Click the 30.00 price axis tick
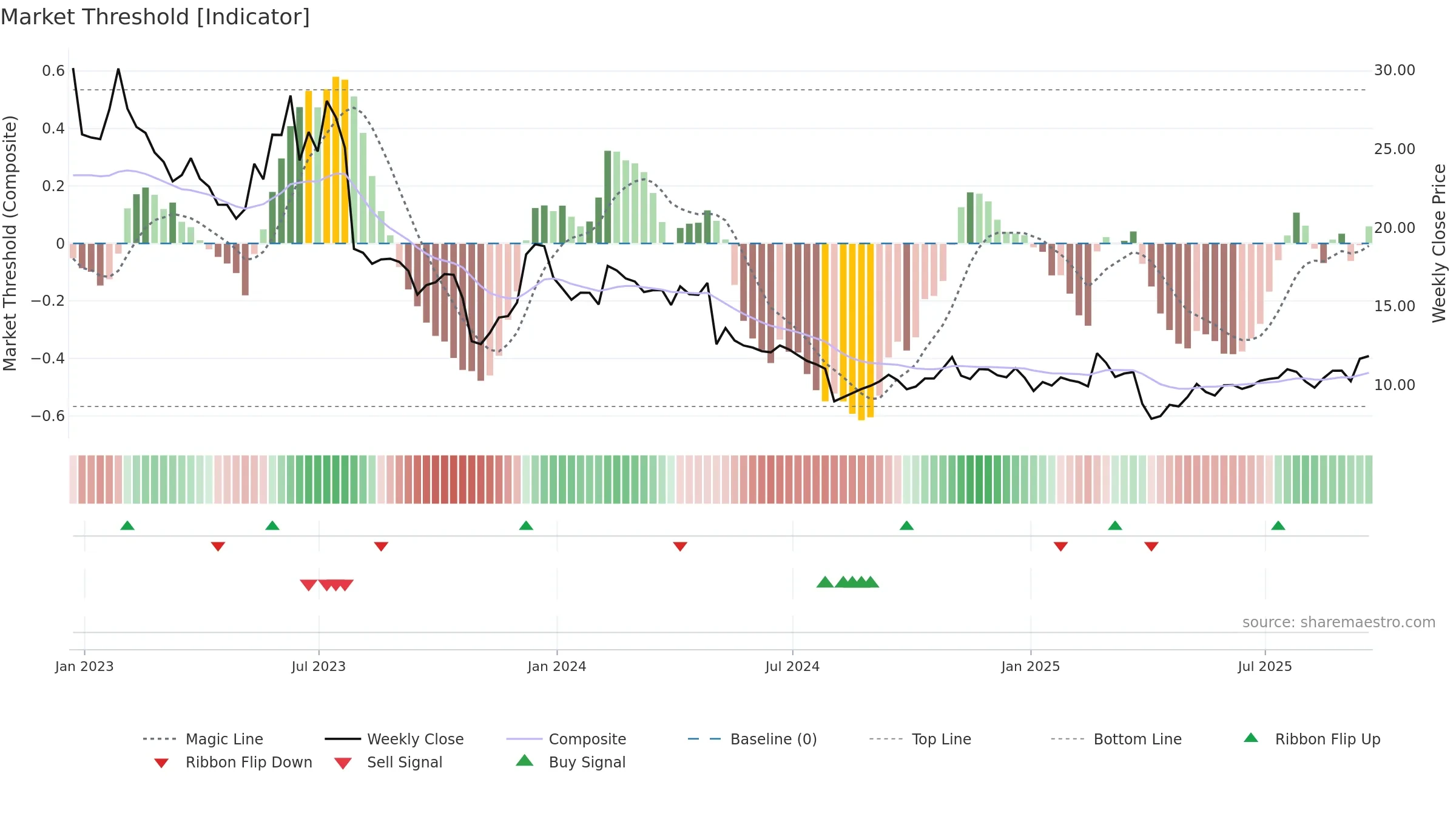The image size is (1456, 819). click(x=1395, y=70)
